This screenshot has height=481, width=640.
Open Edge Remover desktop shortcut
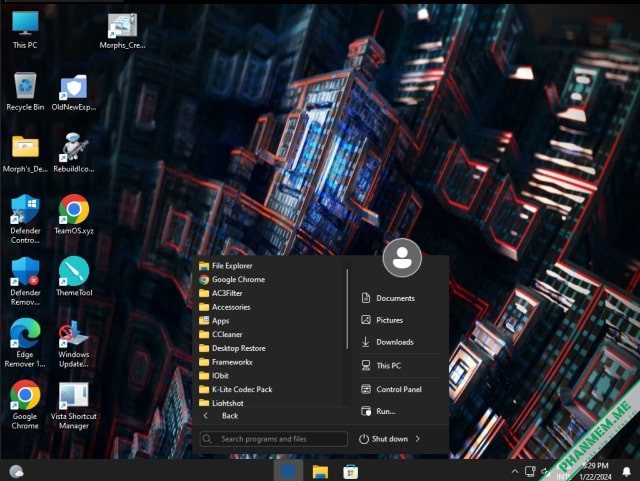coord(25,343)
